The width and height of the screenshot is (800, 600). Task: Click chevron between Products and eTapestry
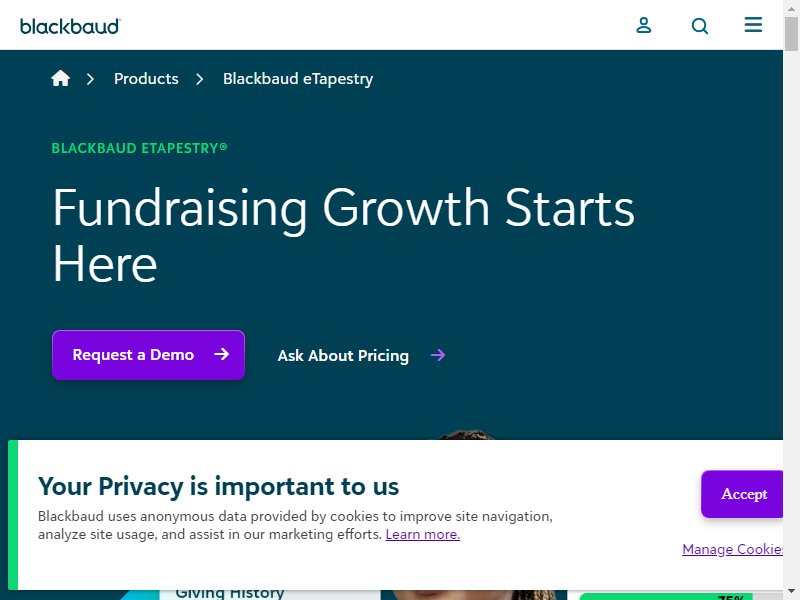tap(200, 79)
